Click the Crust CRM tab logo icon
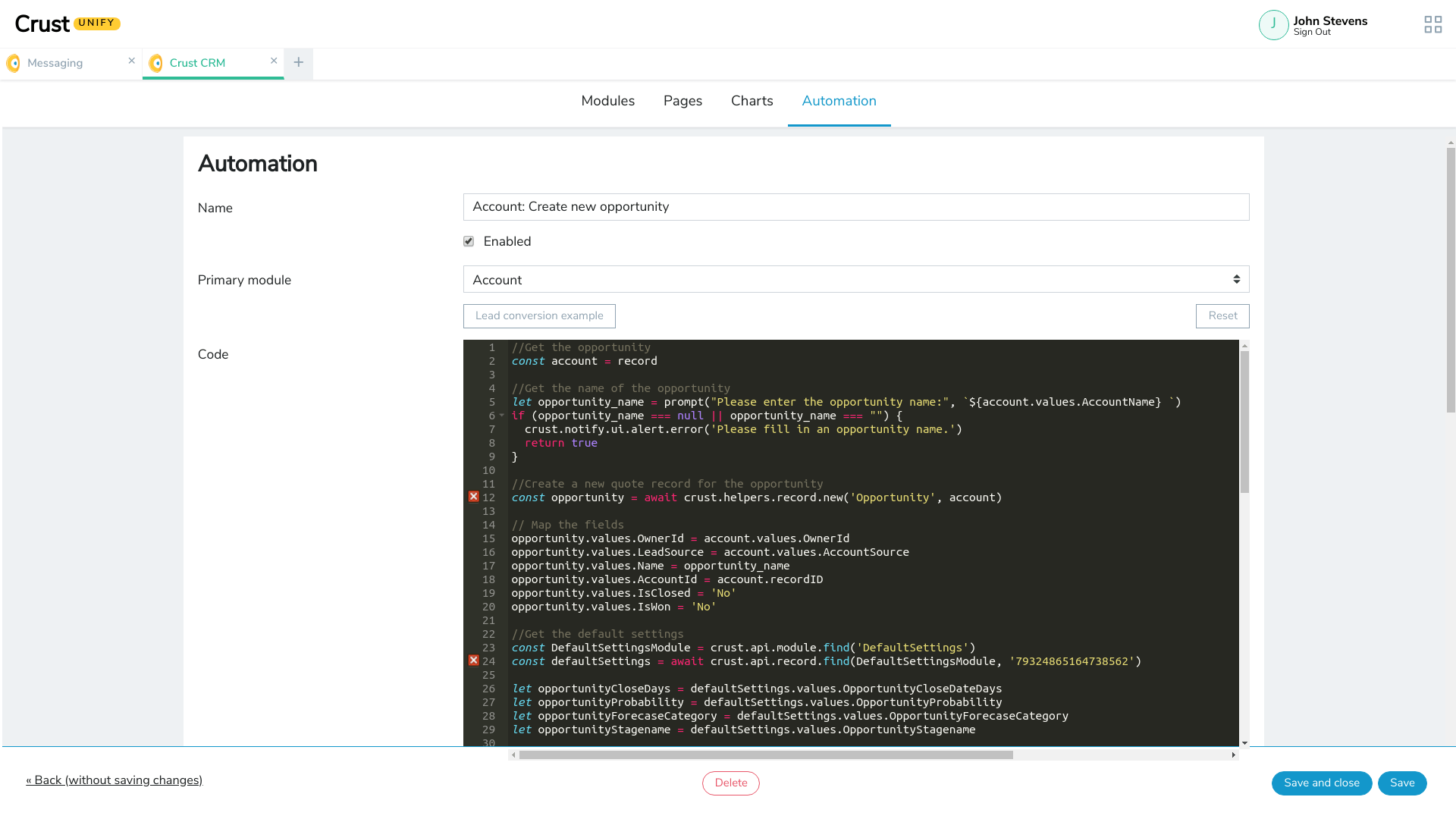The image size is (1456, 819). tap(155, 63)
